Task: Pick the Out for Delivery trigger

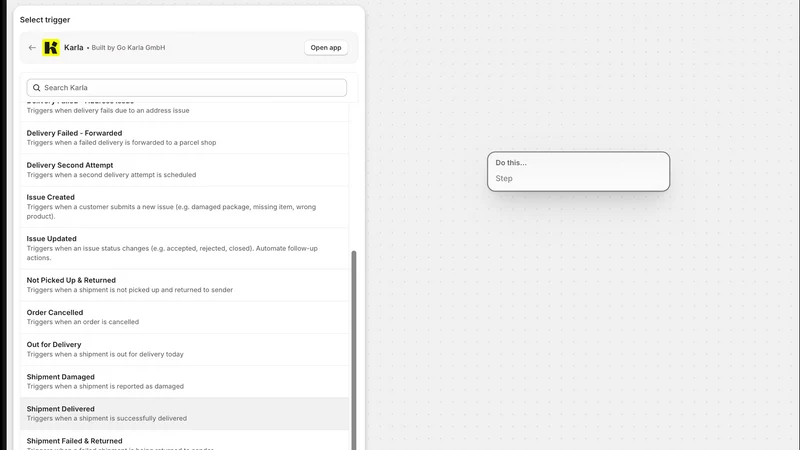Action: [x=184, y=349]
